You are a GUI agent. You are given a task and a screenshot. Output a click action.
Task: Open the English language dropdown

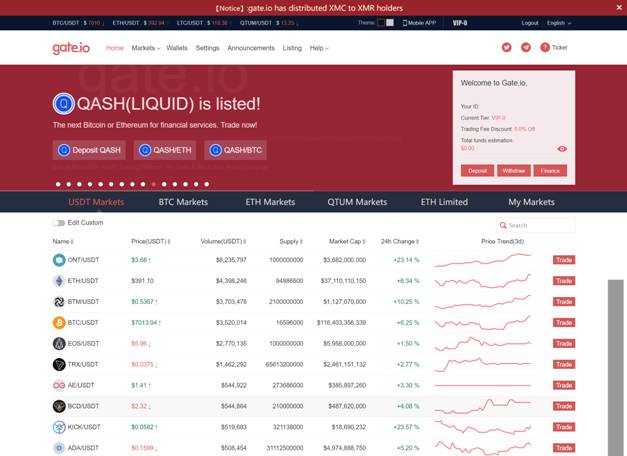click(x=559, y=23)
